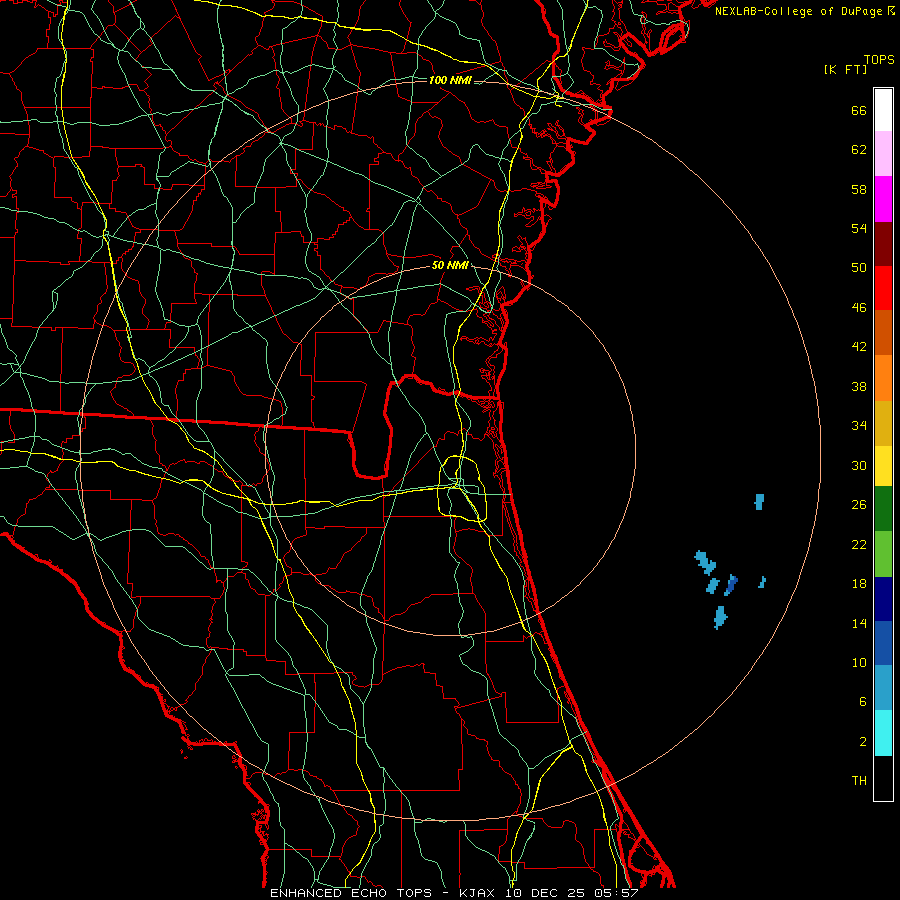The image size is (900, 900).
Task: Click the legend value 30
Action: point(859,465)
